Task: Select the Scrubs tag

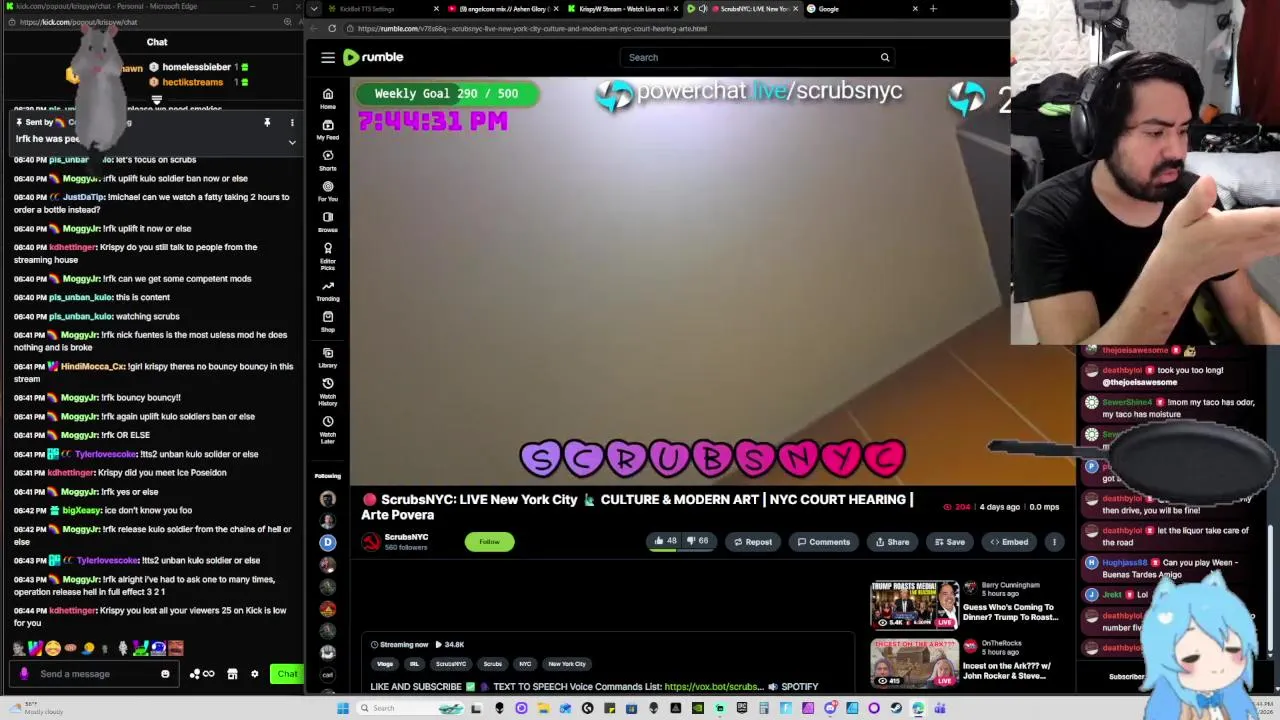Action: tap(492, 664)
